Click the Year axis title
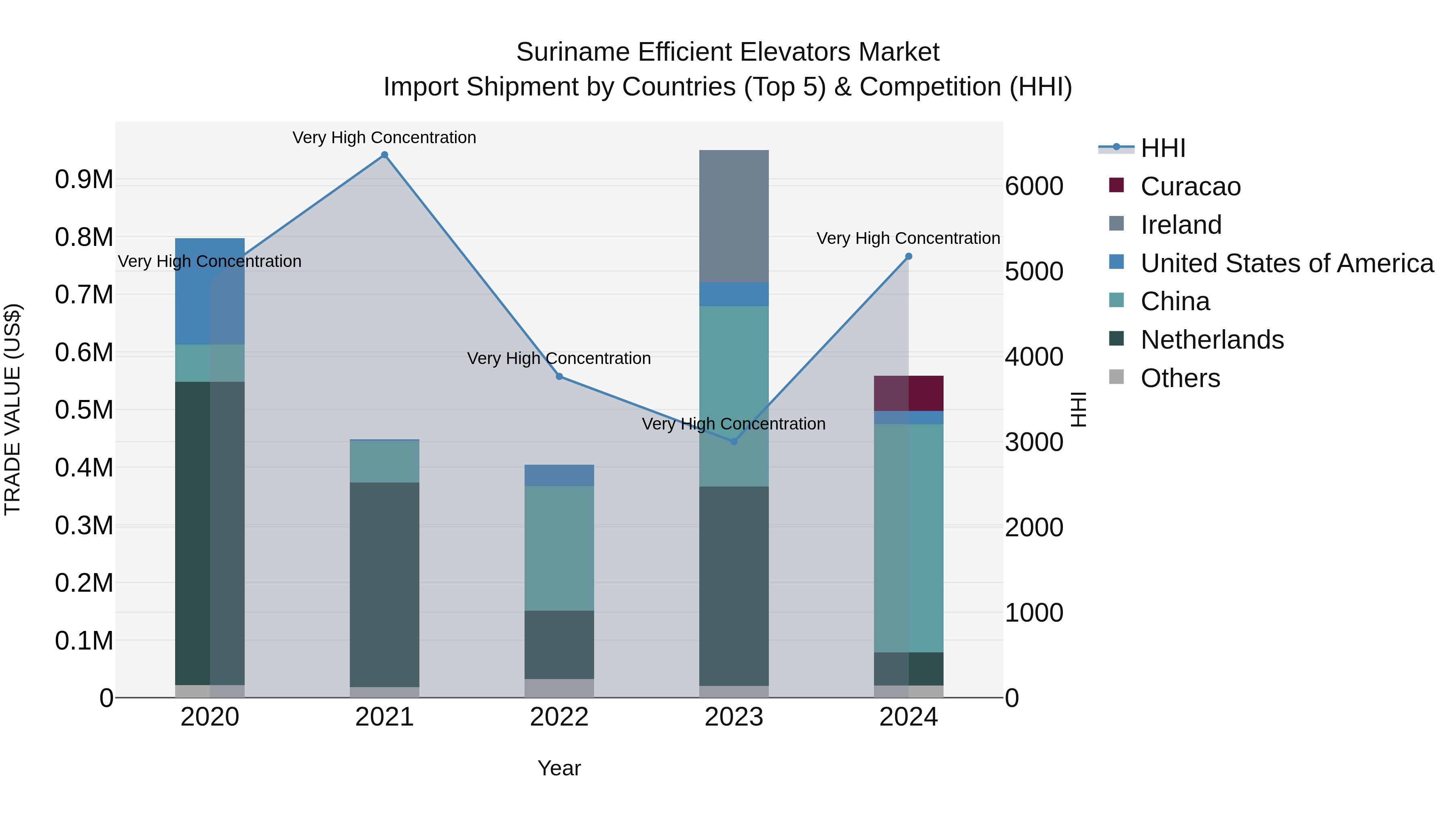The image size is (1456, 819). 559,769
